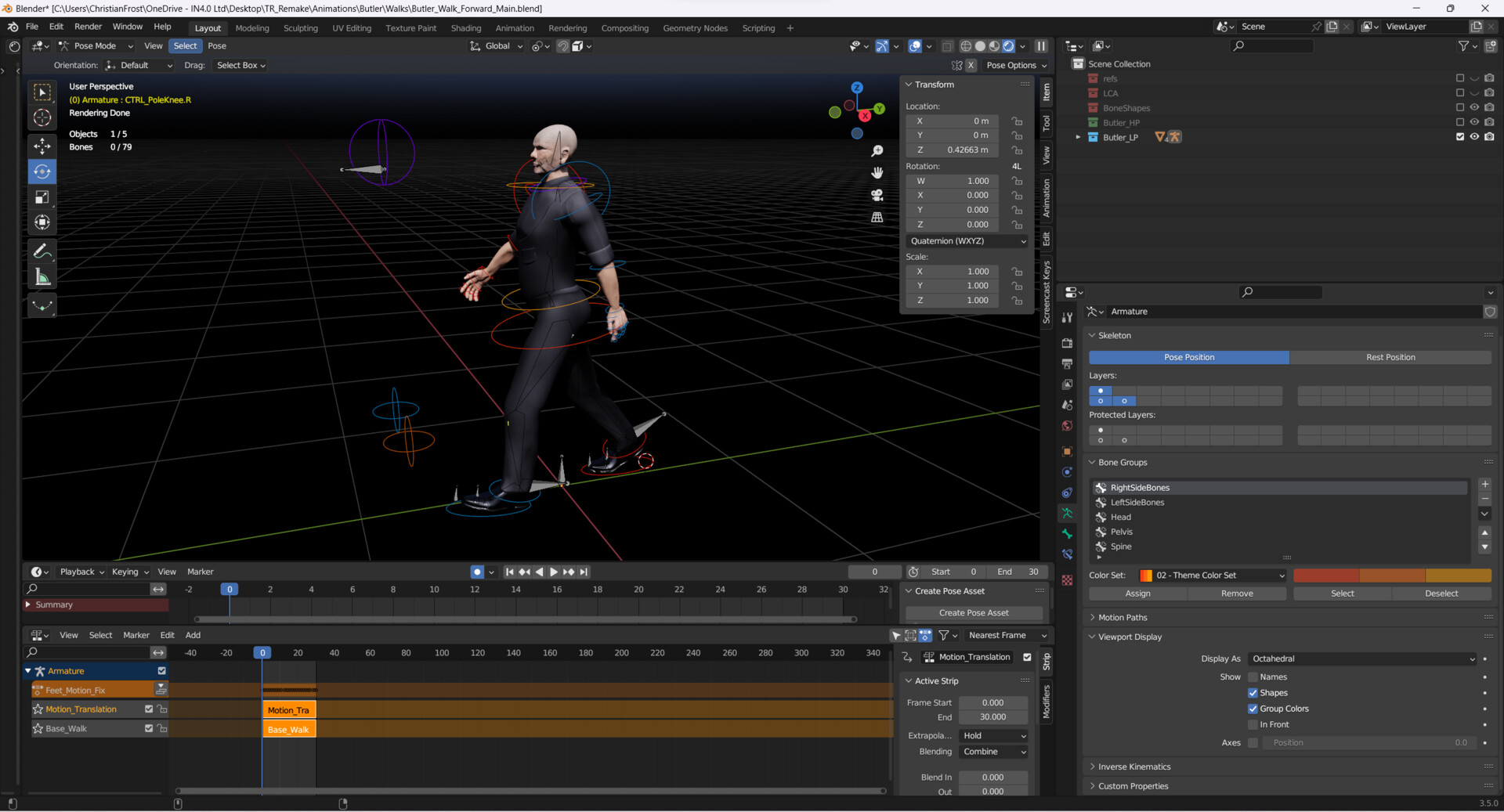Screen dimensions: 1504x812
Task: Disable the Group Colors checkbox
Action: pos(1253,709)
